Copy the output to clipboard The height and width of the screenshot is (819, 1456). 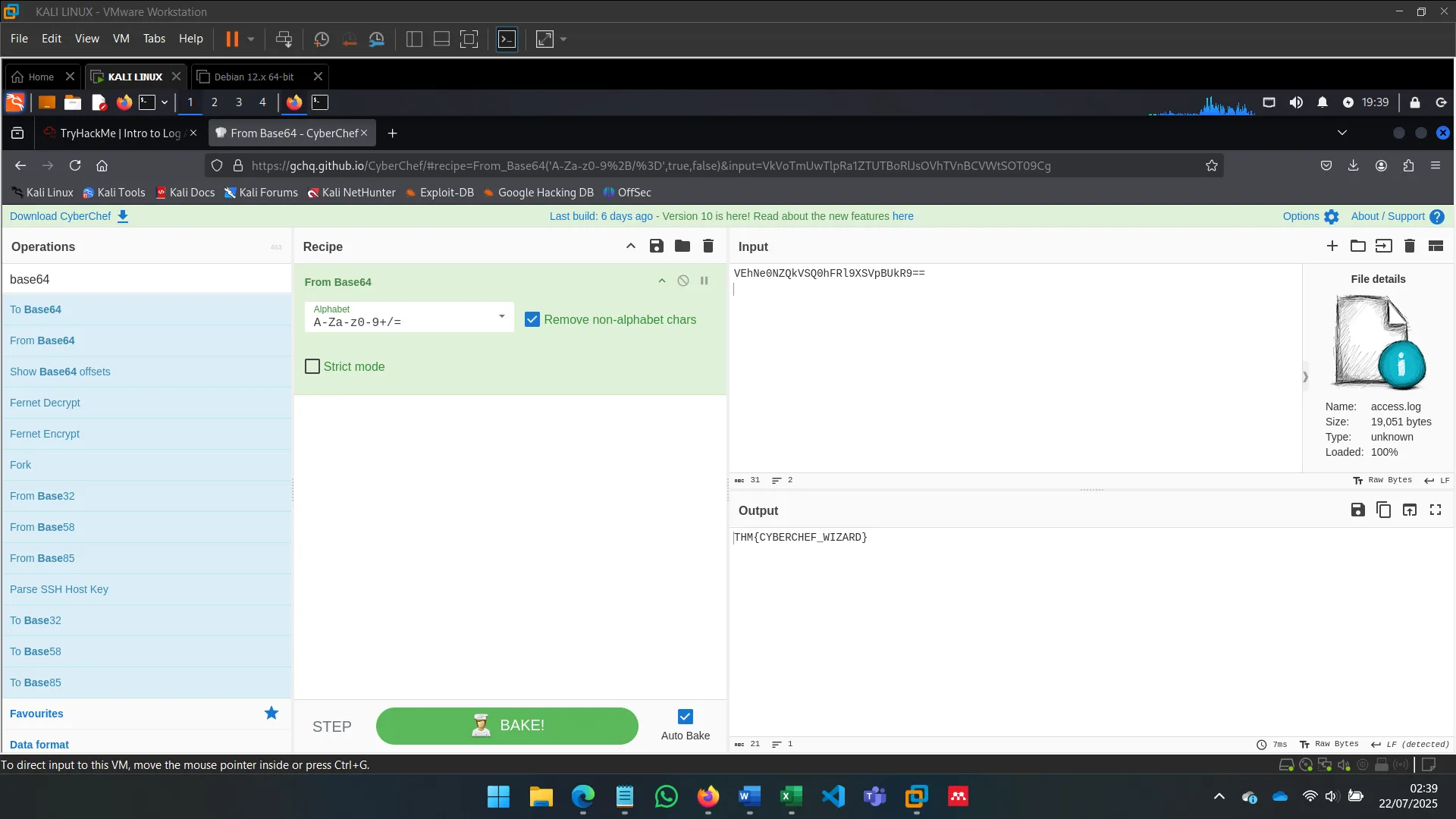[x=1383, y=509]
